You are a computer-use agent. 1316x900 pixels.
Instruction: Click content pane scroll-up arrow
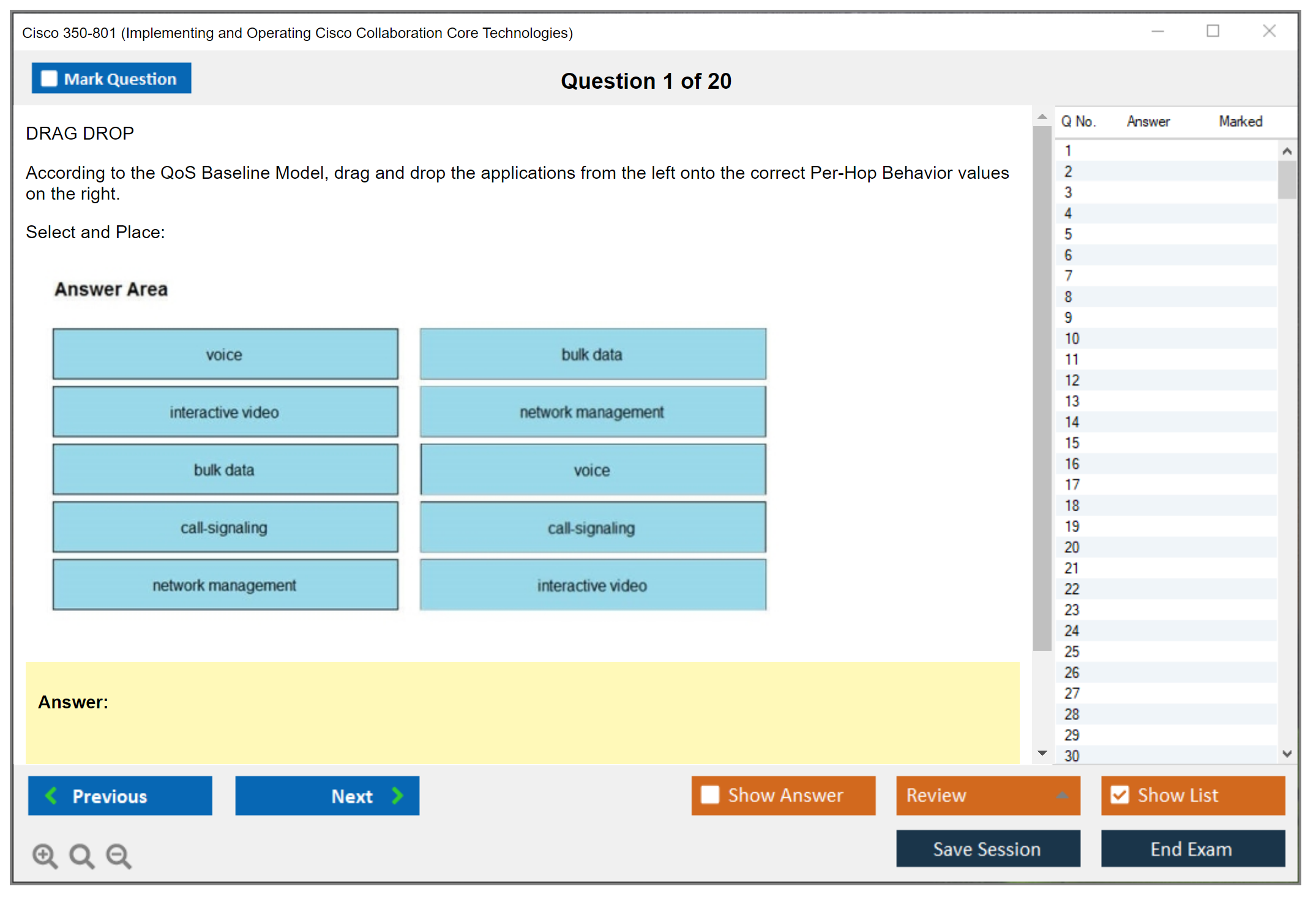(x=1042, y=116)
